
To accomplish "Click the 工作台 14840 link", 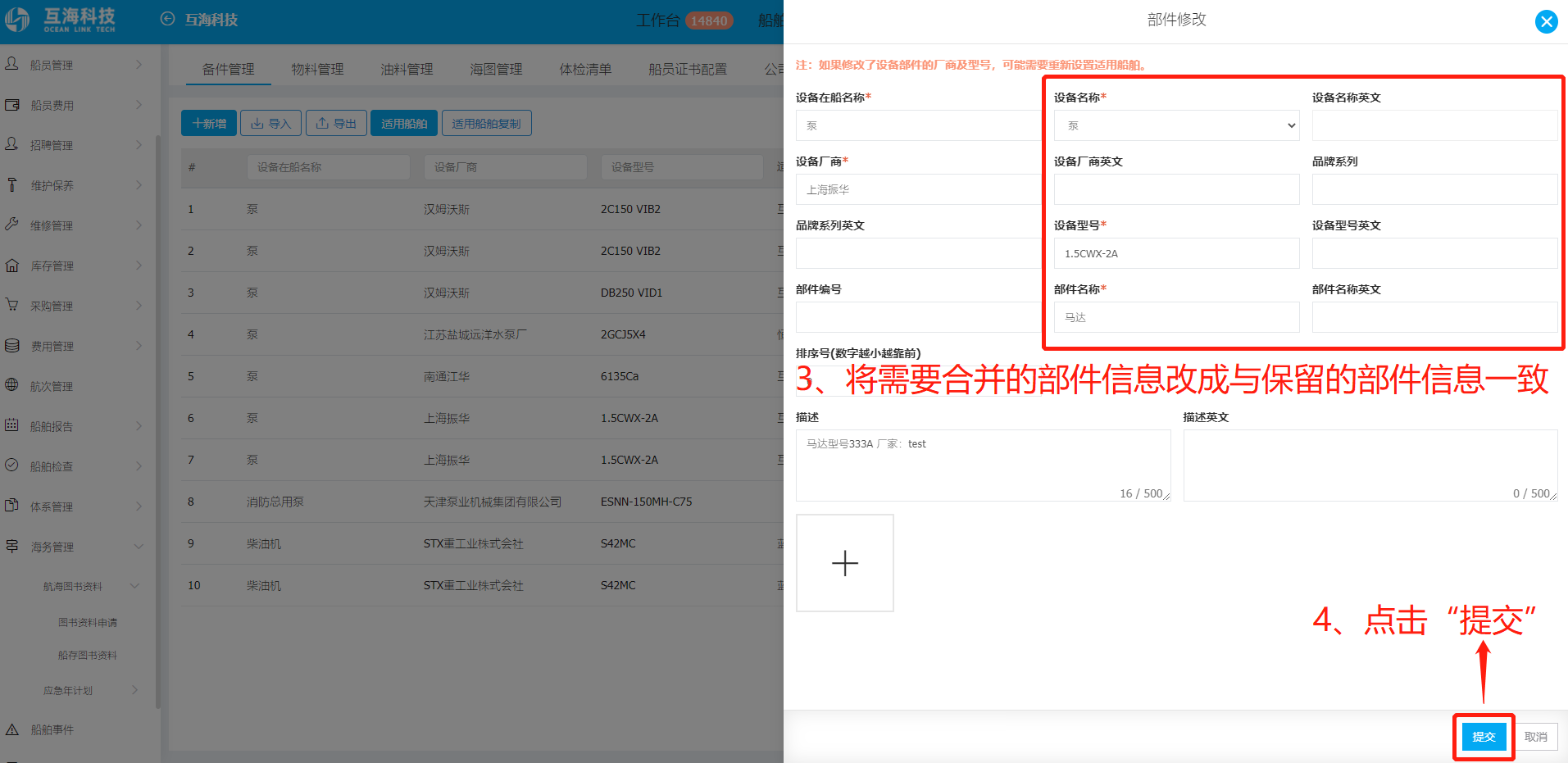I will click(684, 20).
